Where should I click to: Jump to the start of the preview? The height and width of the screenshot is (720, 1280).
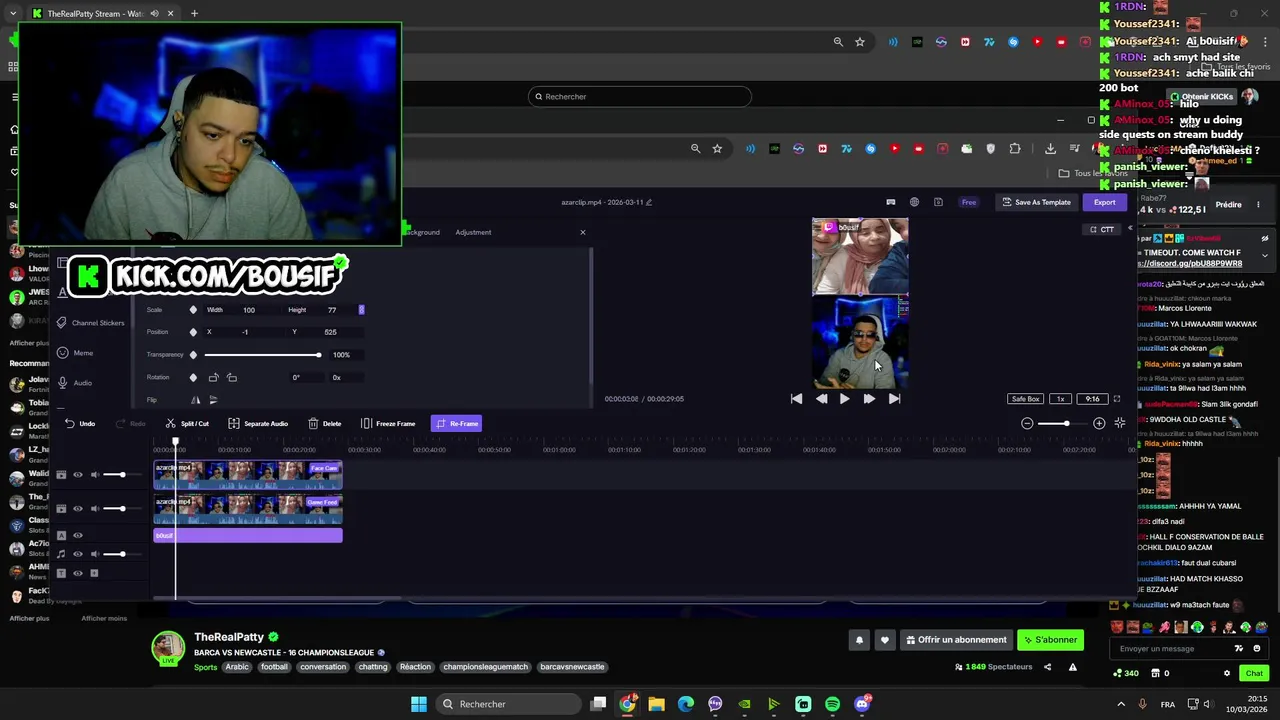coord(796,398)
